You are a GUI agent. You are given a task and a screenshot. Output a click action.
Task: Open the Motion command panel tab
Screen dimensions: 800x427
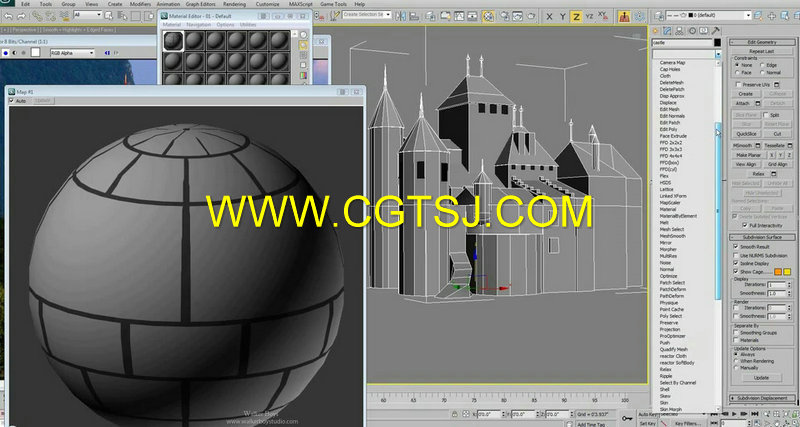tap(692, 31)
